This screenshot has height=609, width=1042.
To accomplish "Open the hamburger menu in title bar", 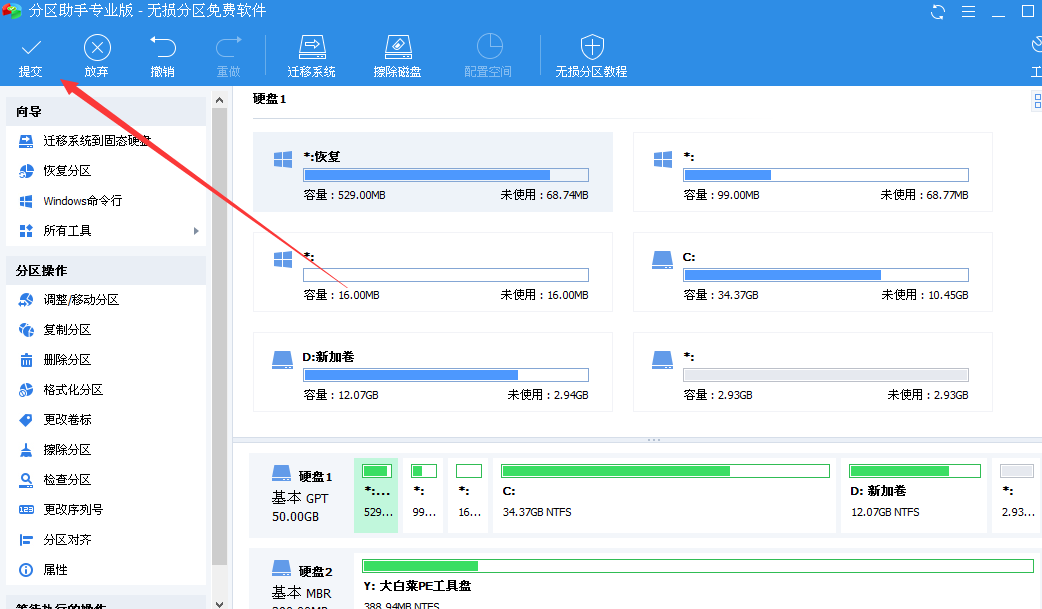I will (968, 11).
